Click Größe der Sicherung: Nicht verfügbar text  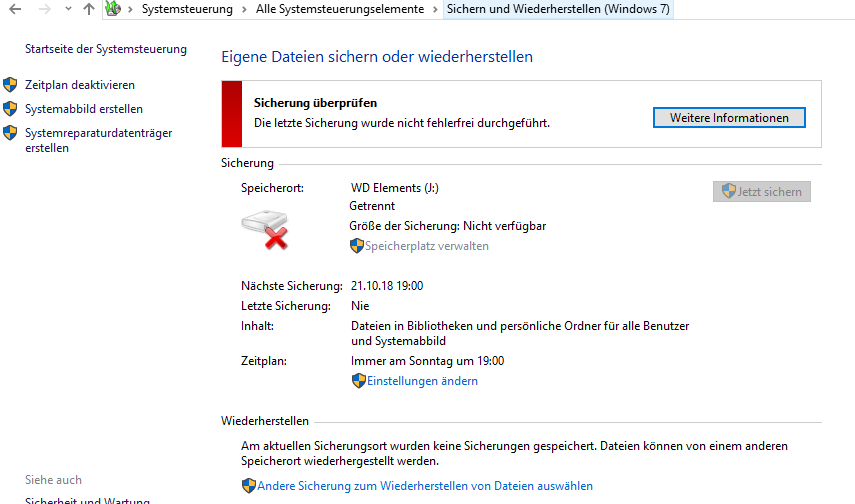pyautogui.click(x=447, y=226)
